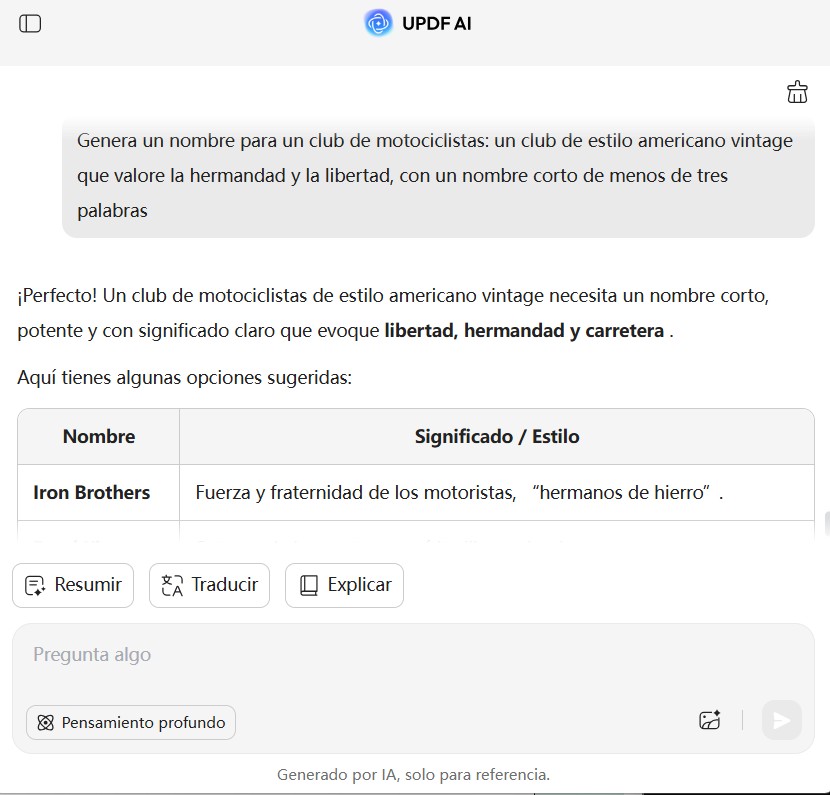Click the Resumir quick action

point(73,585)
